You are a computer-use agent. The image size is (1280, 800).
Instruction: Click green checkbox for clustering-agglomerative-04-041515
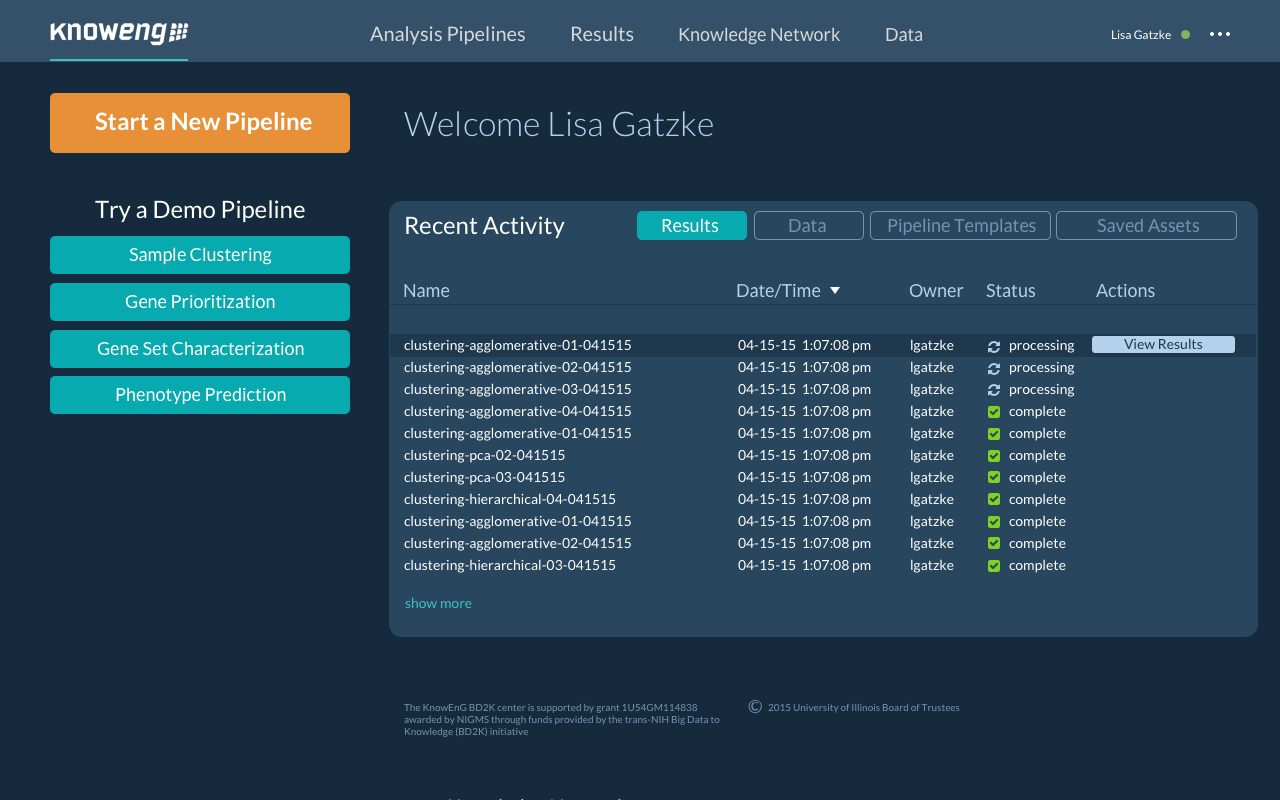(x=993, y=412)
